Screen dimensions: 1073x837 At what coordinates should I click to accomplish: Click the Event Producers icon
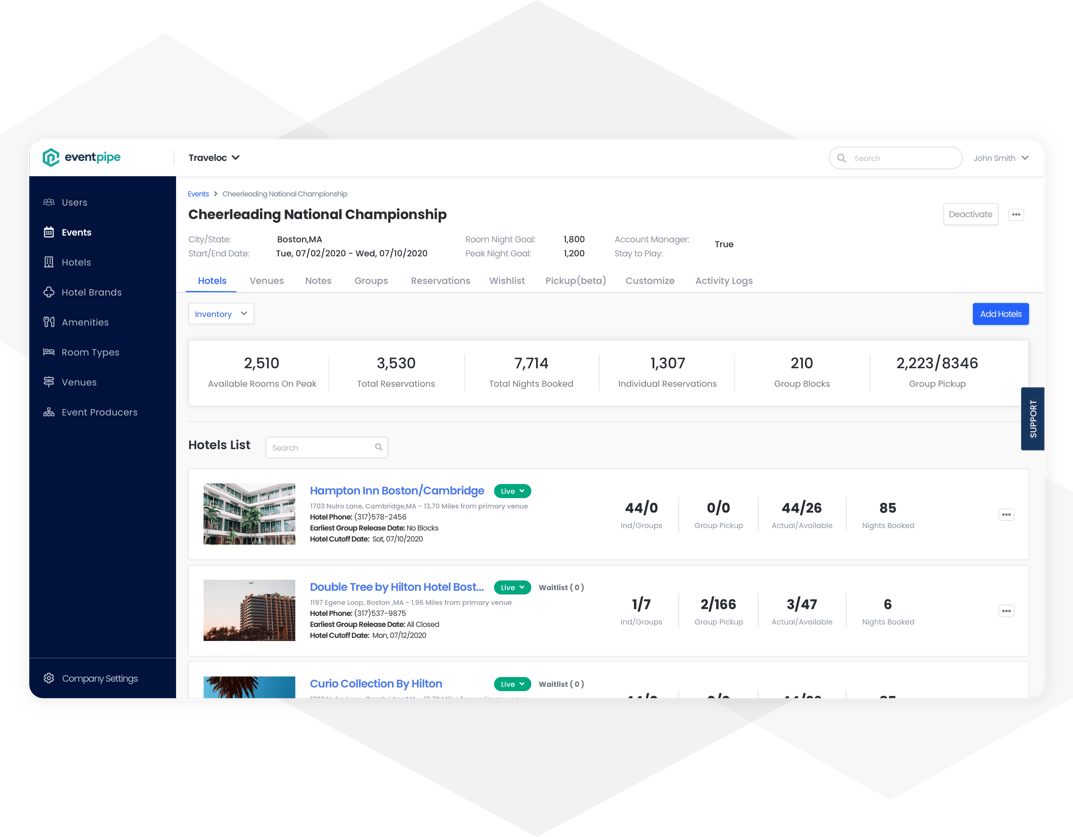point(49,412)
